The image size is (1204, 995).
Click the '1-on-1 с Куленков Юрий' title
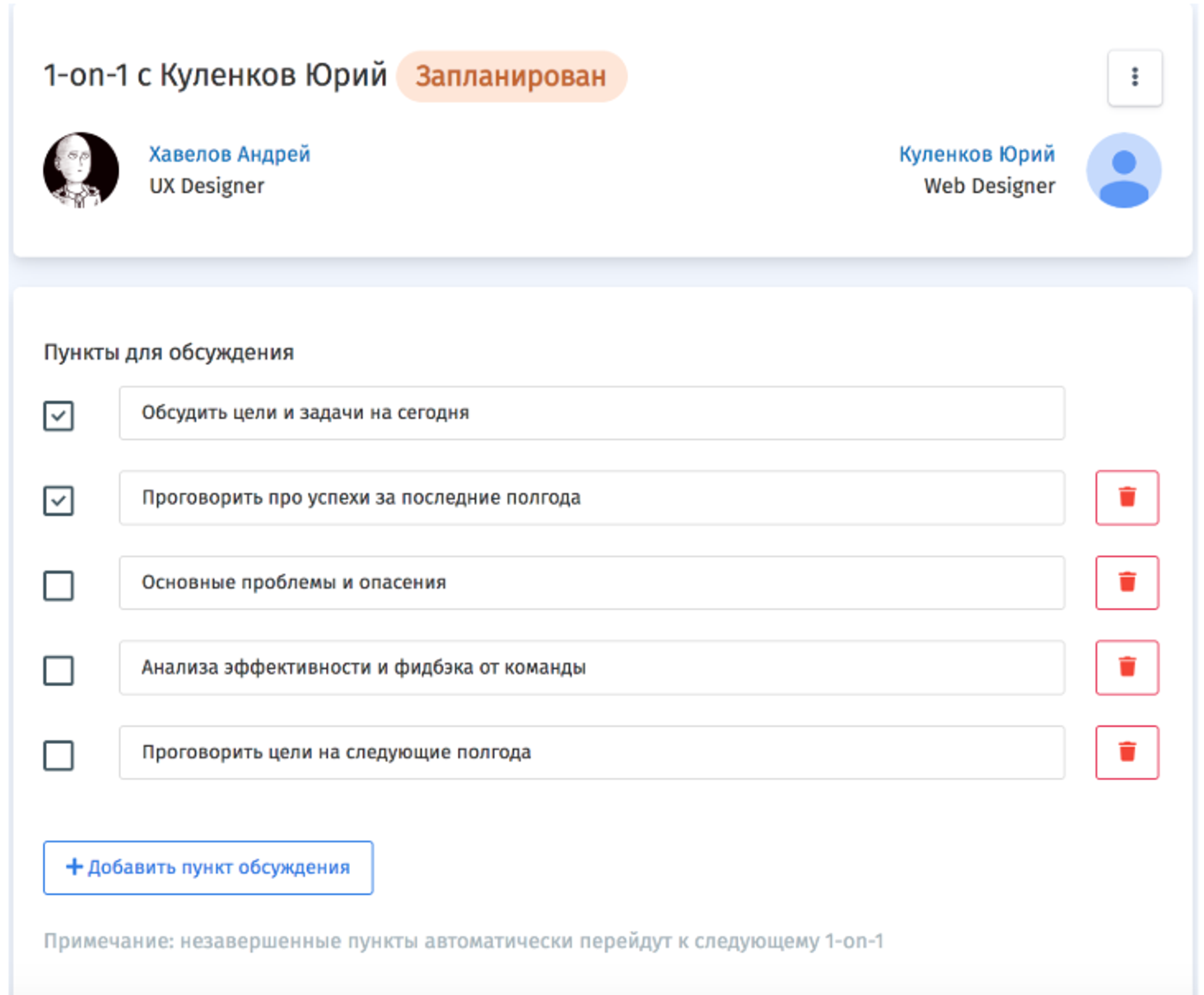point(216,75)
